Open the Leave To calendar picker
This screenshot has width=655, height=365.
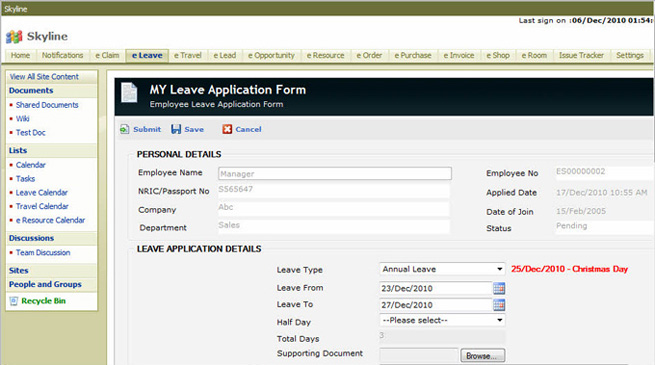pyautogui.click(x=499, y=305)
